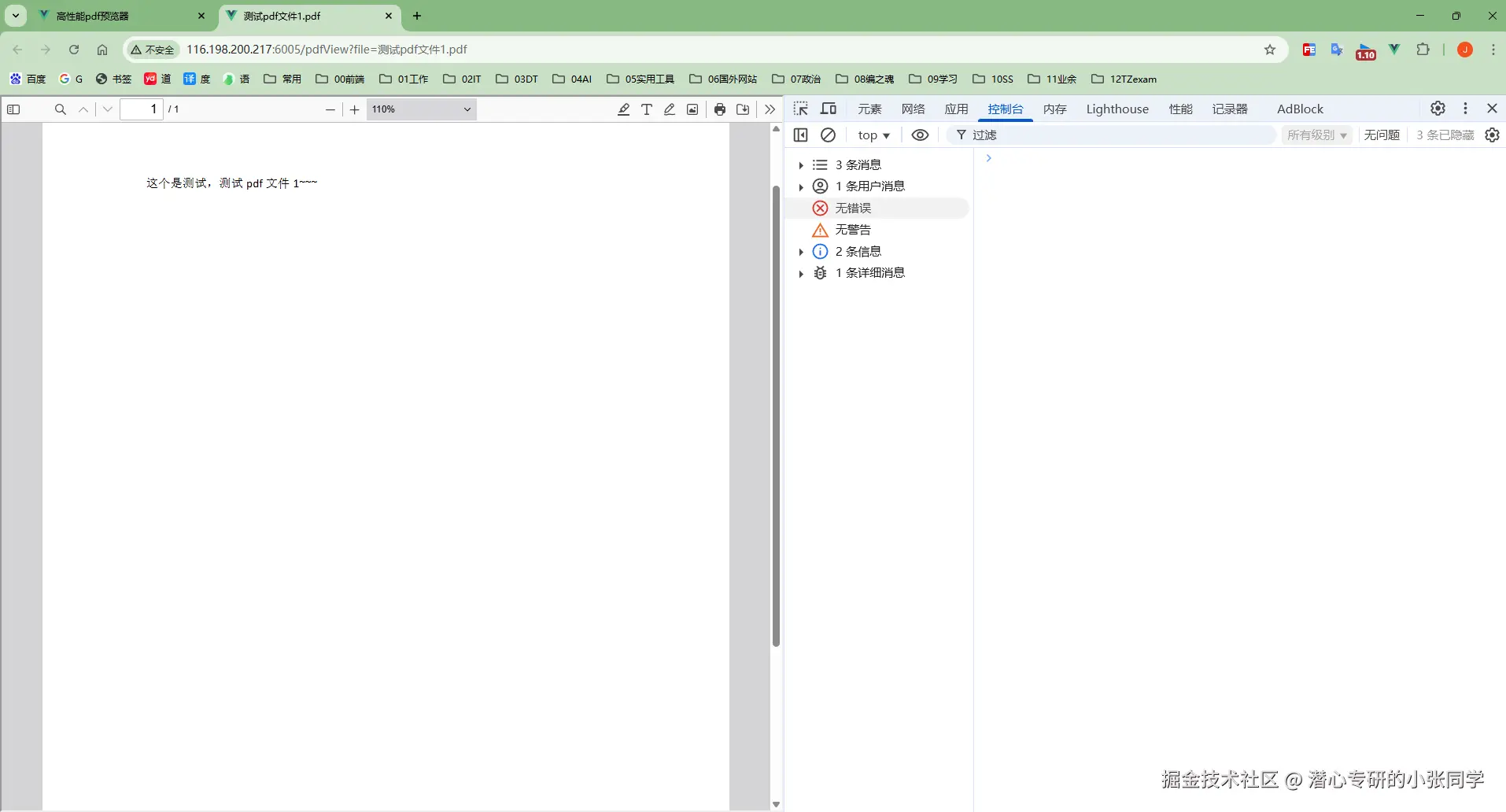The image size is (1506, 812).
Task: Toggle the console sidebar panel
Action: tap(801, 135)
